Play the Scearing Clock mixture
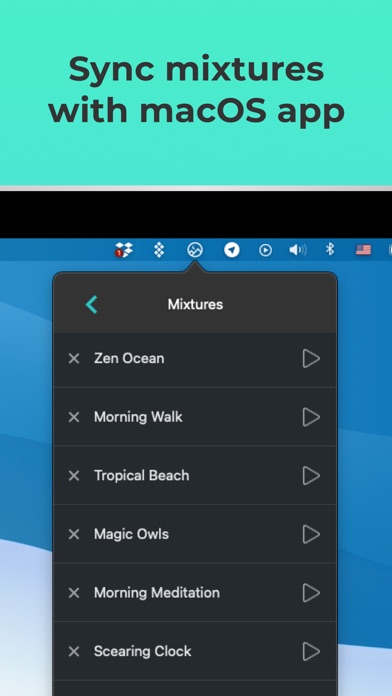Image resolution: width=392 pixels, height=696 pixels. [311, 651]
